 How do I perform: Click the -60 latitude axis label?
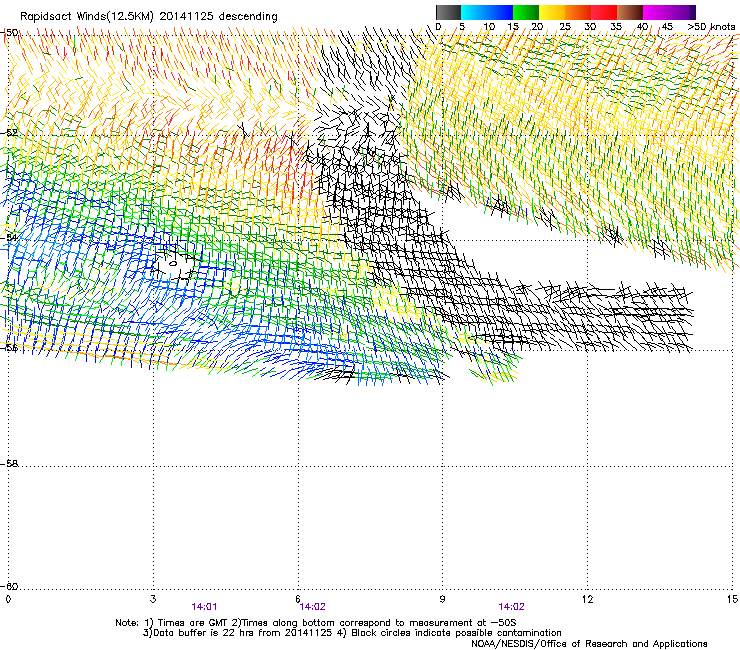[10, 586]
